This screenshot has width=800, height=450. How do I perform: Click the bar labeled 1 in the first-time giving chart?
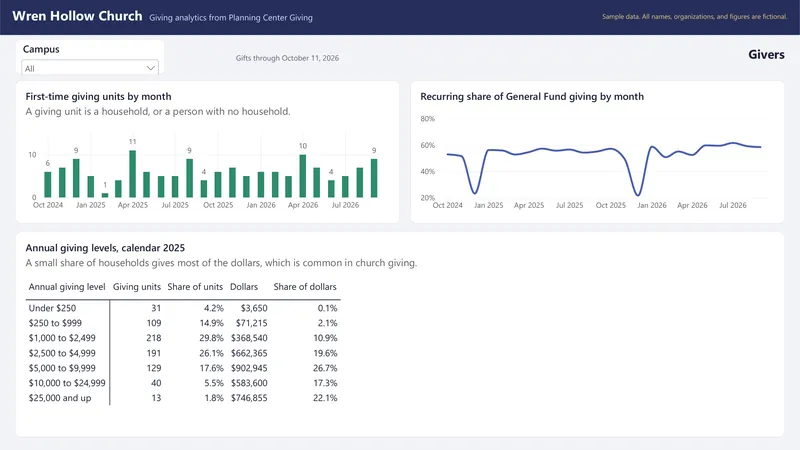[105, 195]
